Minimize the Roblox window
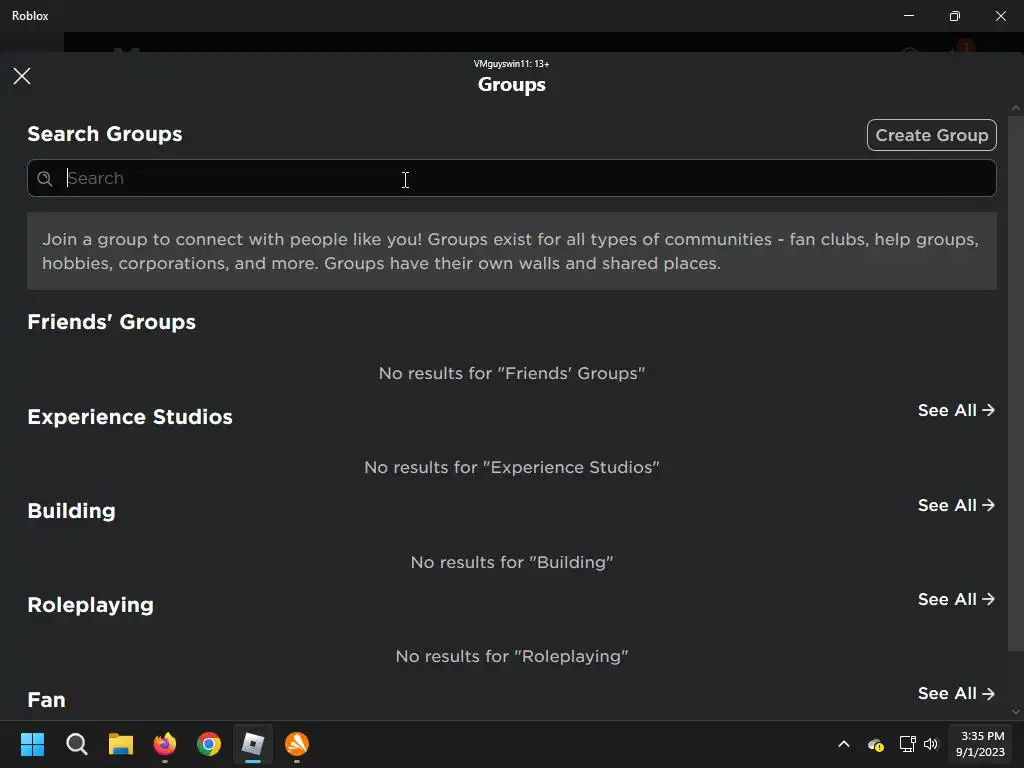 click(x=908, y=16)
